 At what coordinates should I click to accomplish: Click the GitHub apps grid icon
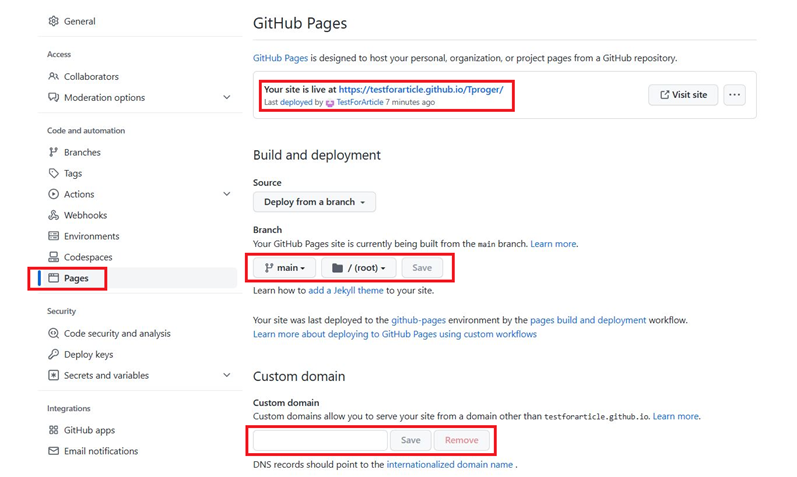pyautogui.click(x=53, y=430)
